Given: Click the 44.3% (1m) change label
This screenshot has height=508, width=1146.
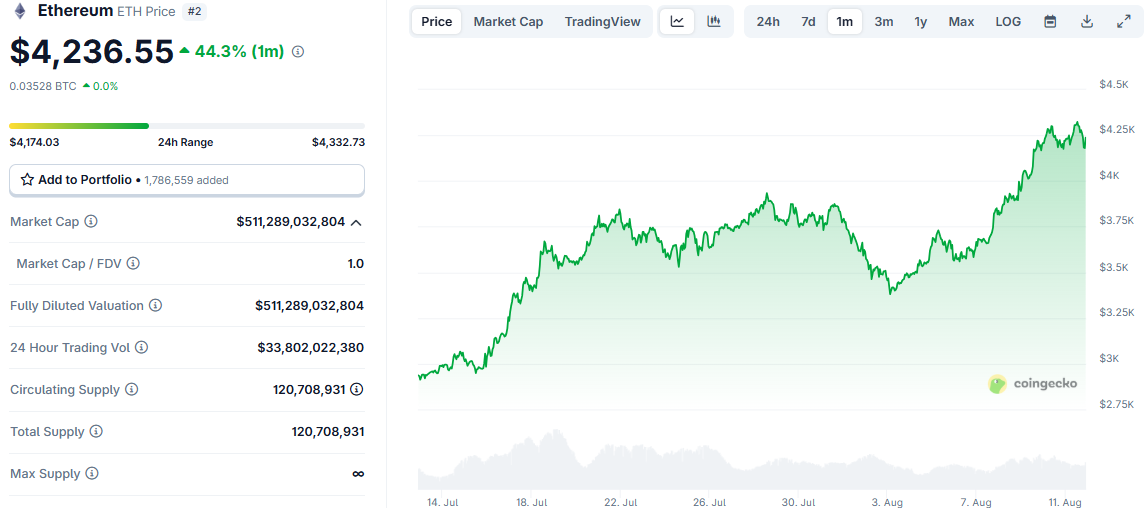Looking at the screenshot, I should click(x=232, y=51).
